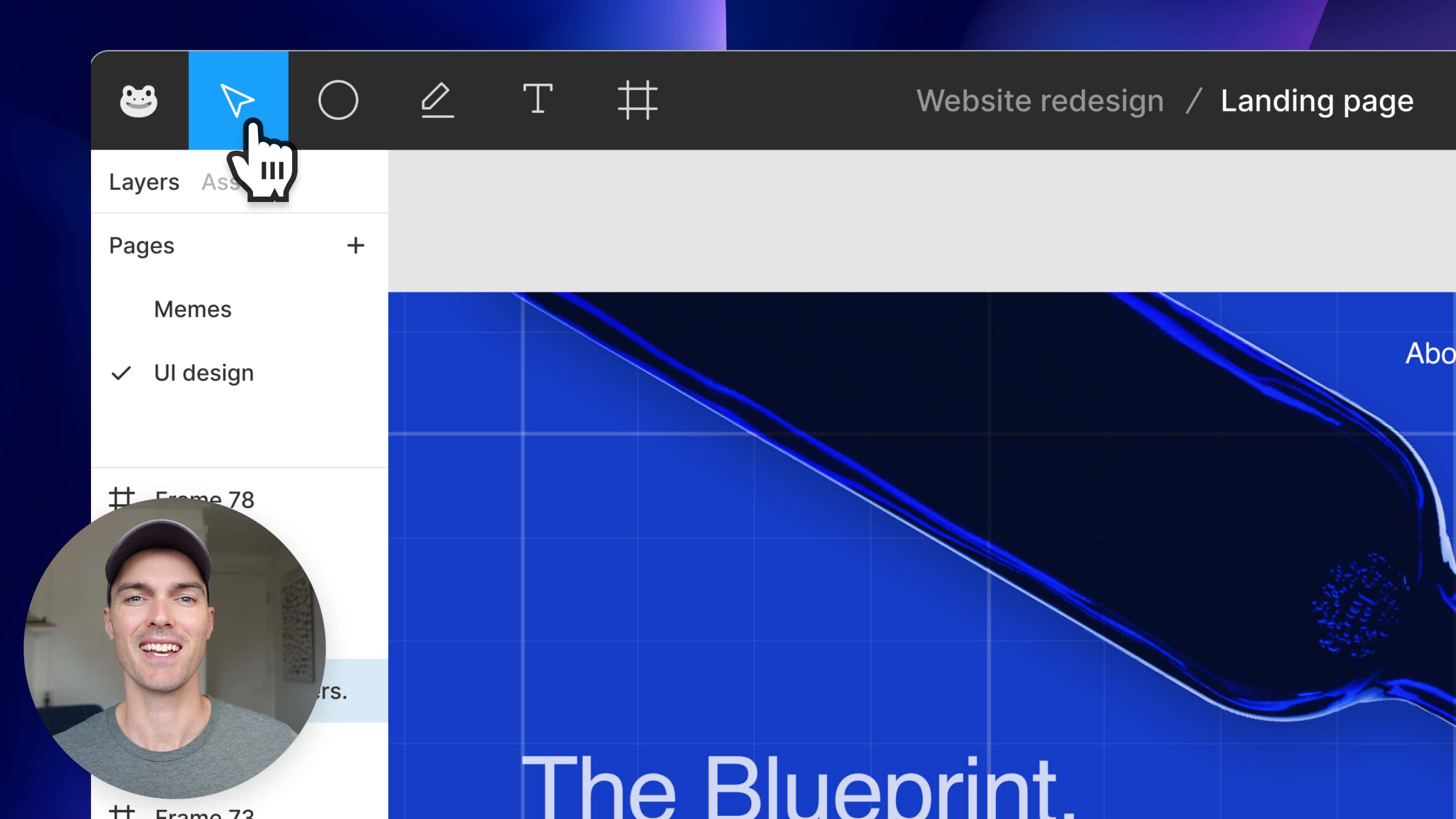Screen dimensions: 1456x819
Task: Click the Landing page file title
Action: pos(1316,101)
